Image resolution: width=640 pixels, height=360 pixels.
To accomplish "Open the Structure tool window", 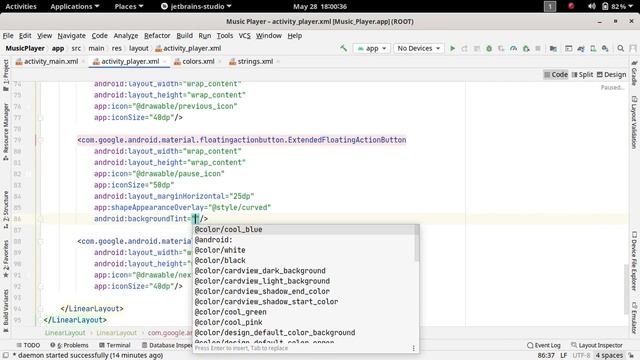I will click(x=6, y=209).
